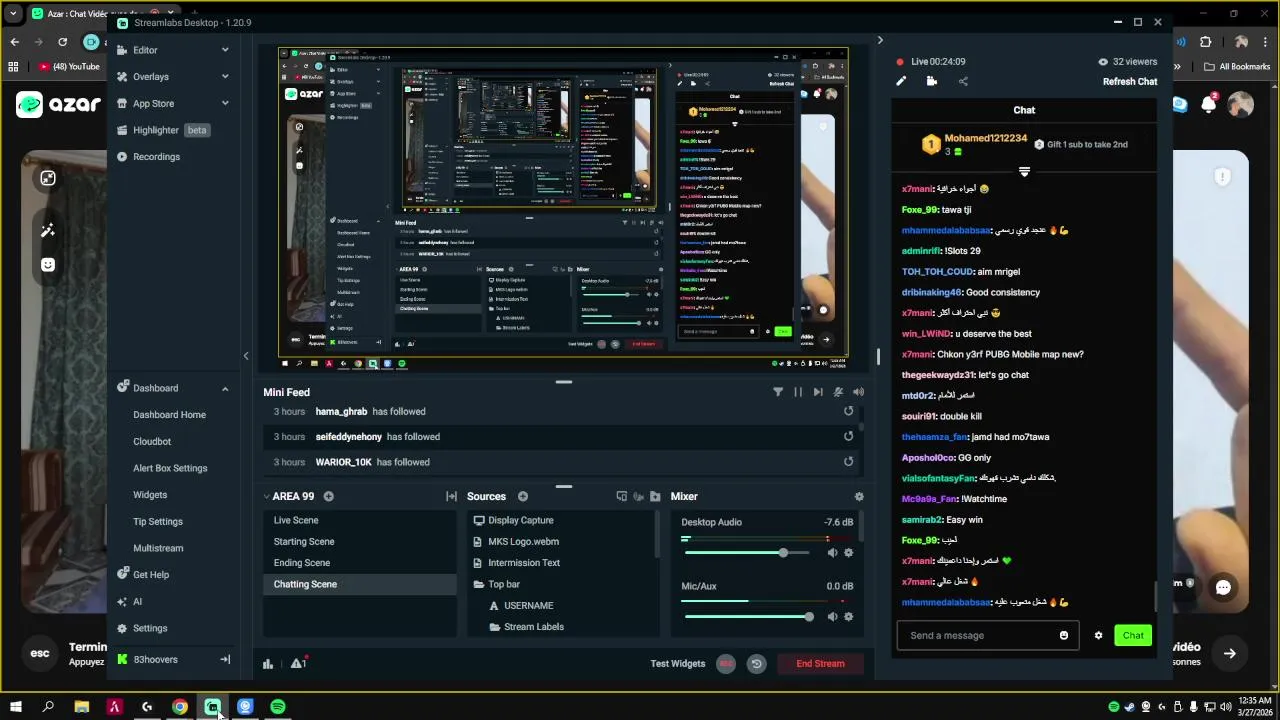Open Mixer settings gear
Viewport: 1280px width, 720px height.
859,496
